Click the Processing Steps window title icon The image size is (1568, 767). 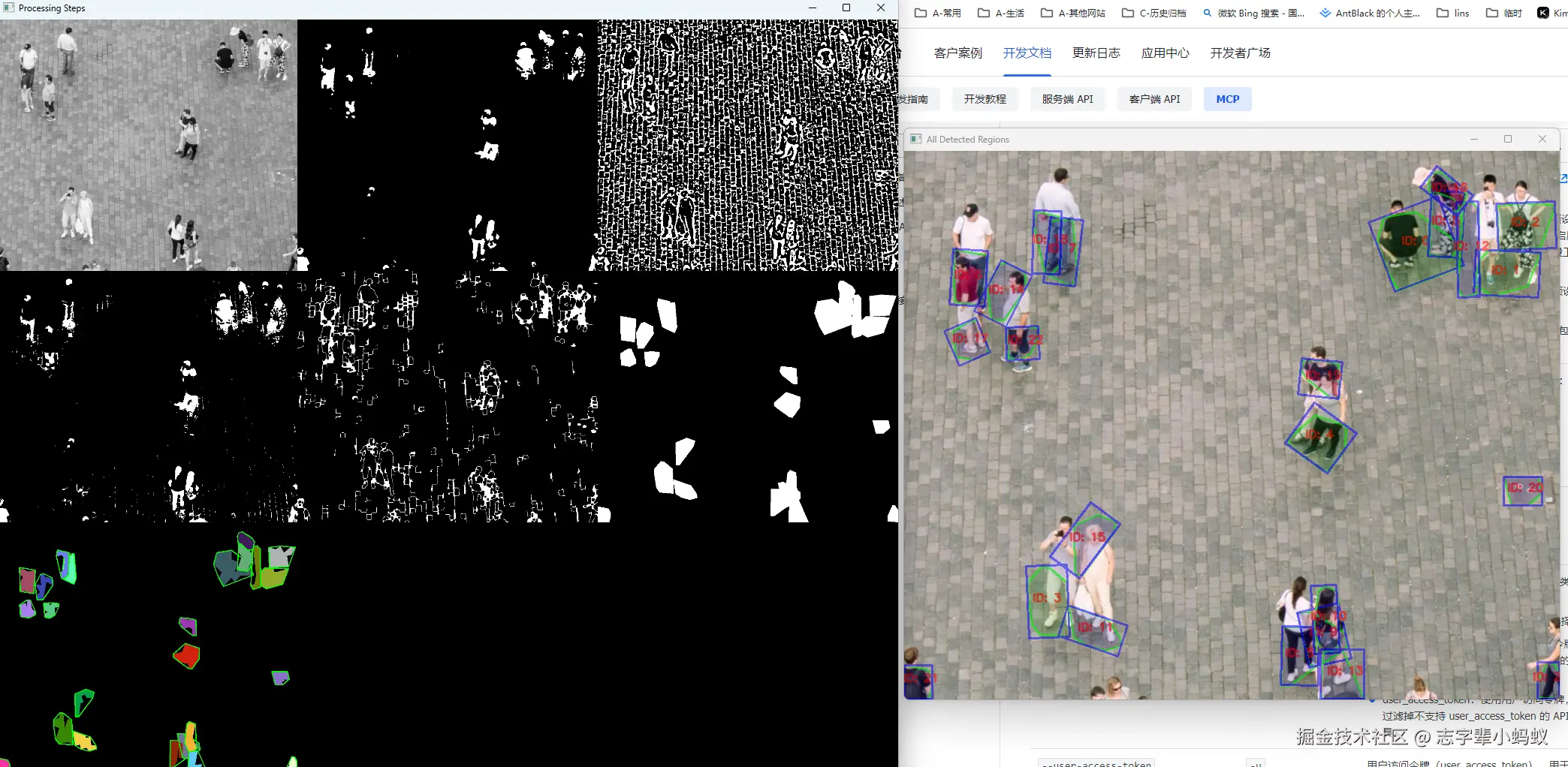[x=8, y=8]
